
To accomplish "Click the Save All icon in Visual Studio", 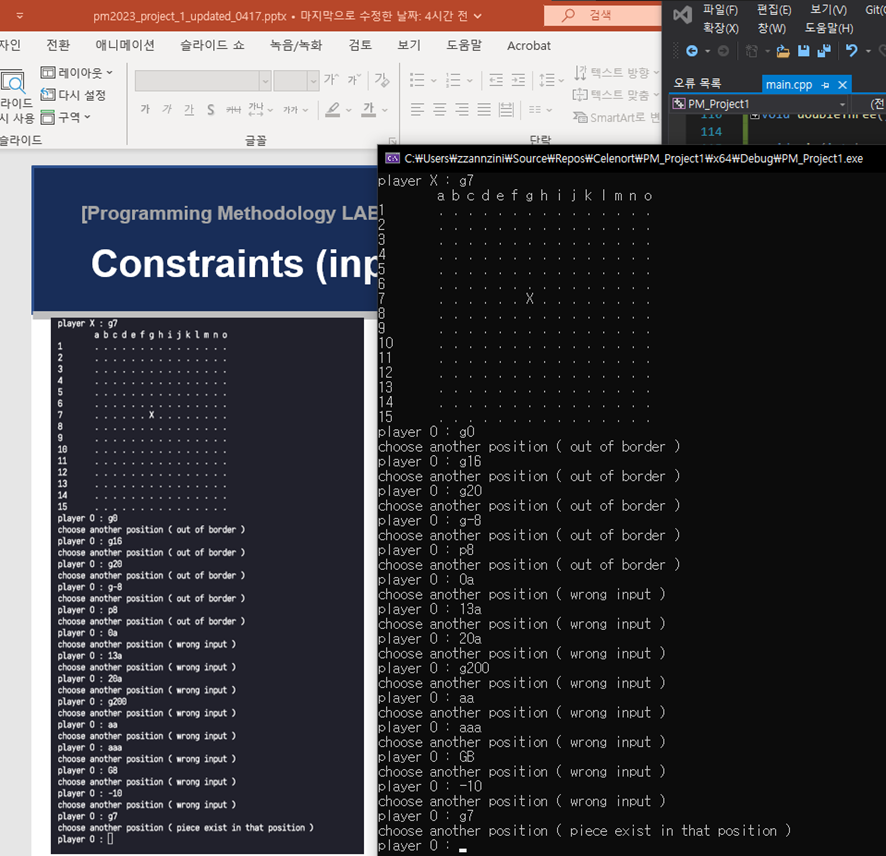I will click(824, 51).
